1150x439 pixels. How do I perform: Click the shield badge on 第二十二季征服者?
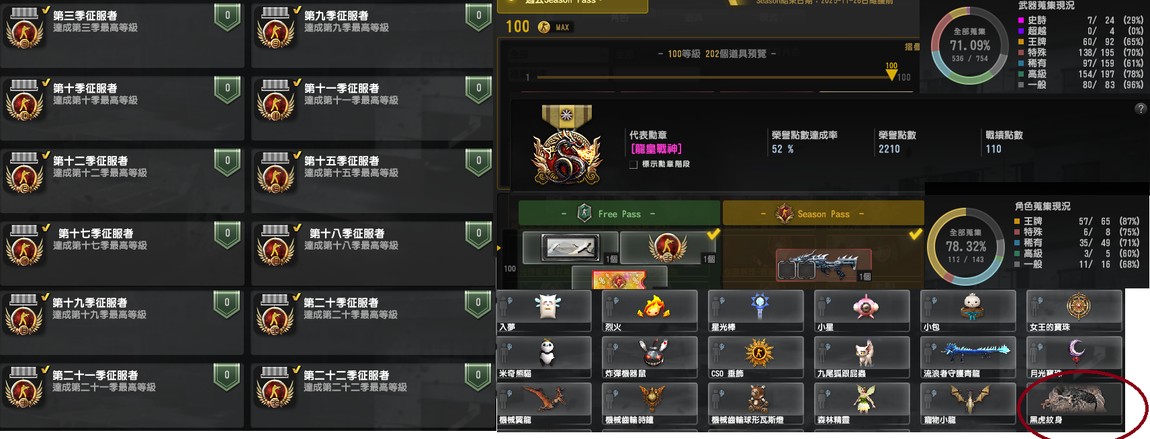tap(478, 376)
